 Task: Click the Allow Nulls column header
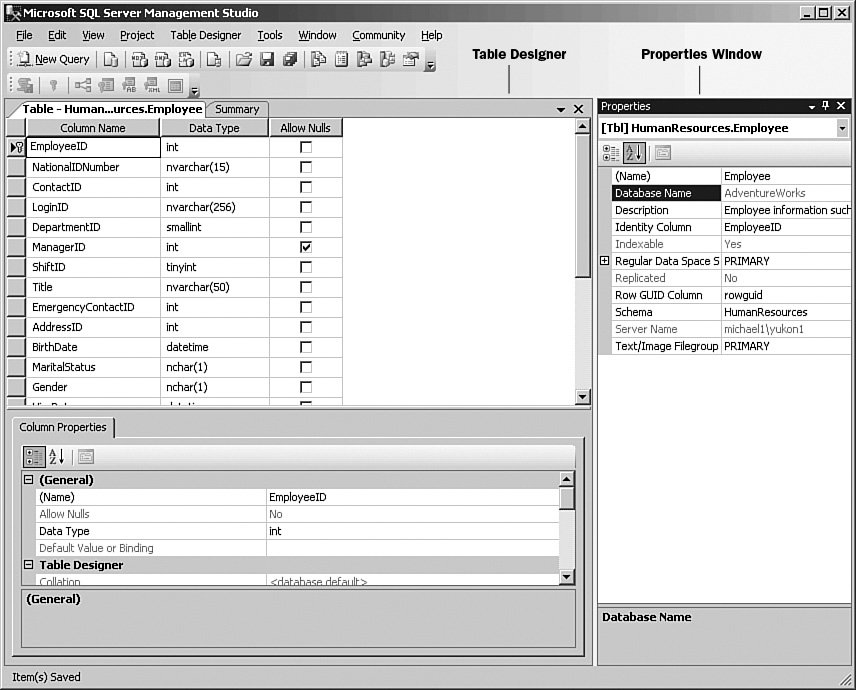pyautogui.click(x=306, y=128)
